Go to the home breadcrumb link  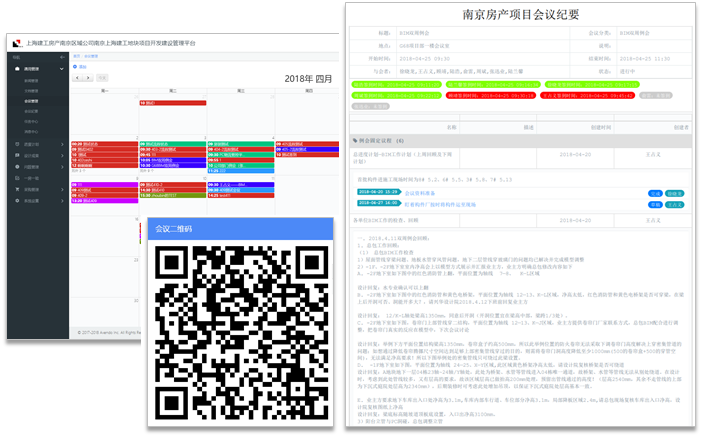77,56
